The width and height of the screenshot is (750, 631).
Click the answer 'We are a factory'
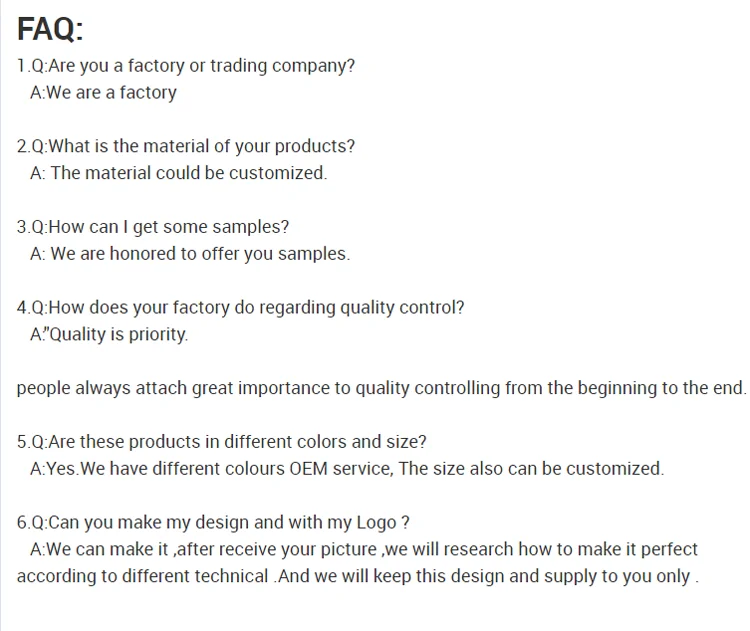coord(103,93)
